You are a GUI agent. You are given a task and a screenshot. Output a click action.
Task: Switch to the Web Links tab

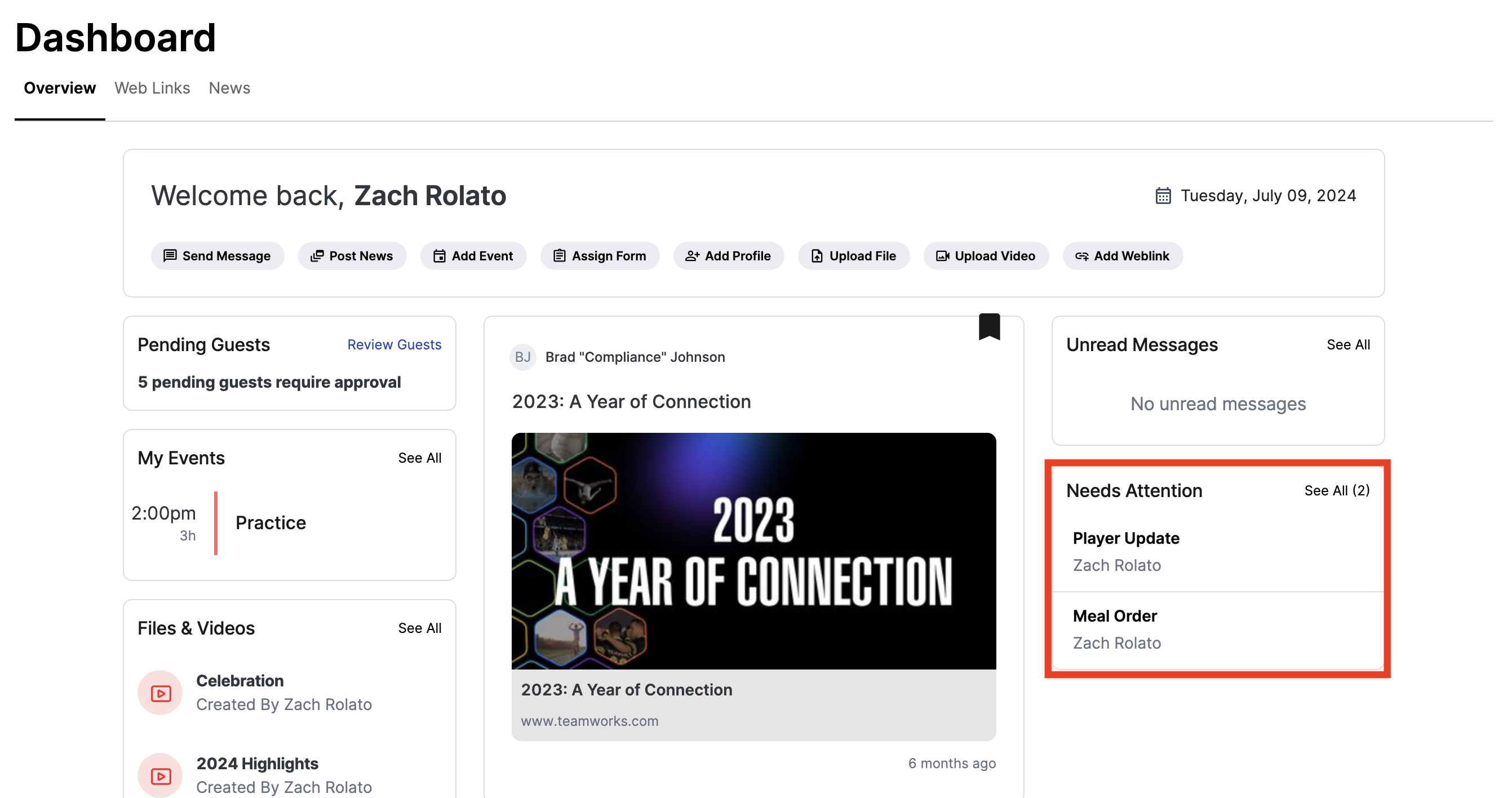[152, 88]
